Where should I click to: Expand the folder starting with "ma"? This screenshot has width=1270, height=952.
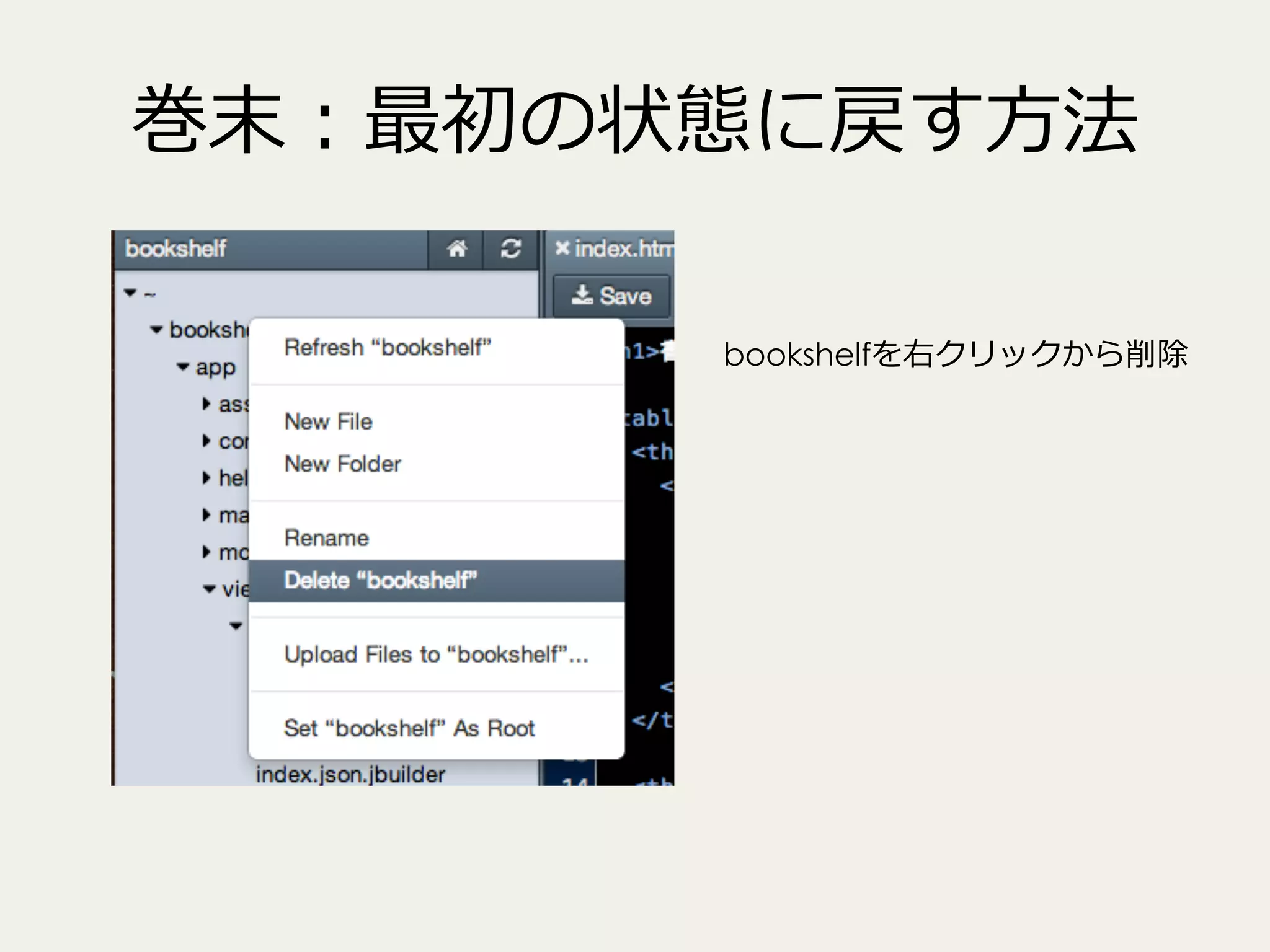206,515
